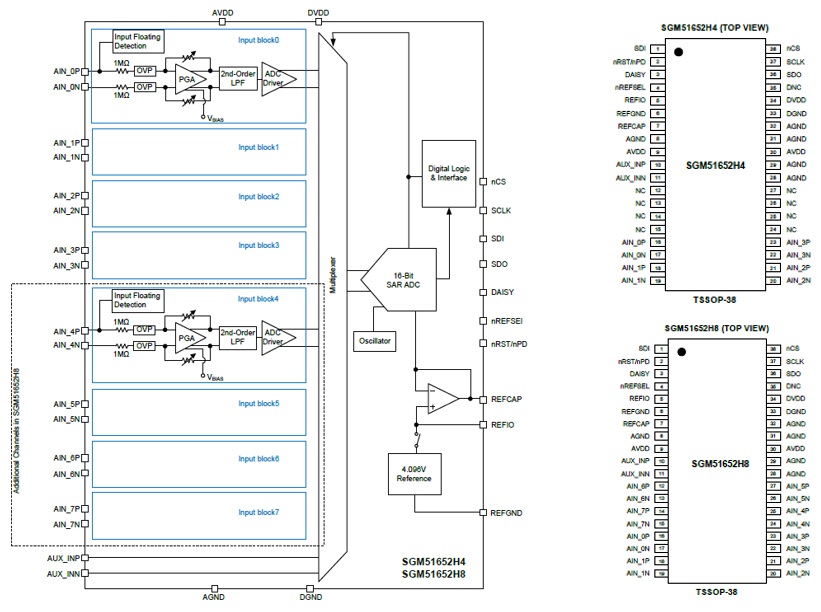Image resolution: width=821 pixels, height=612 pixels.
Task: Click the AGND label below the block diagram
Action: (214, 597)
